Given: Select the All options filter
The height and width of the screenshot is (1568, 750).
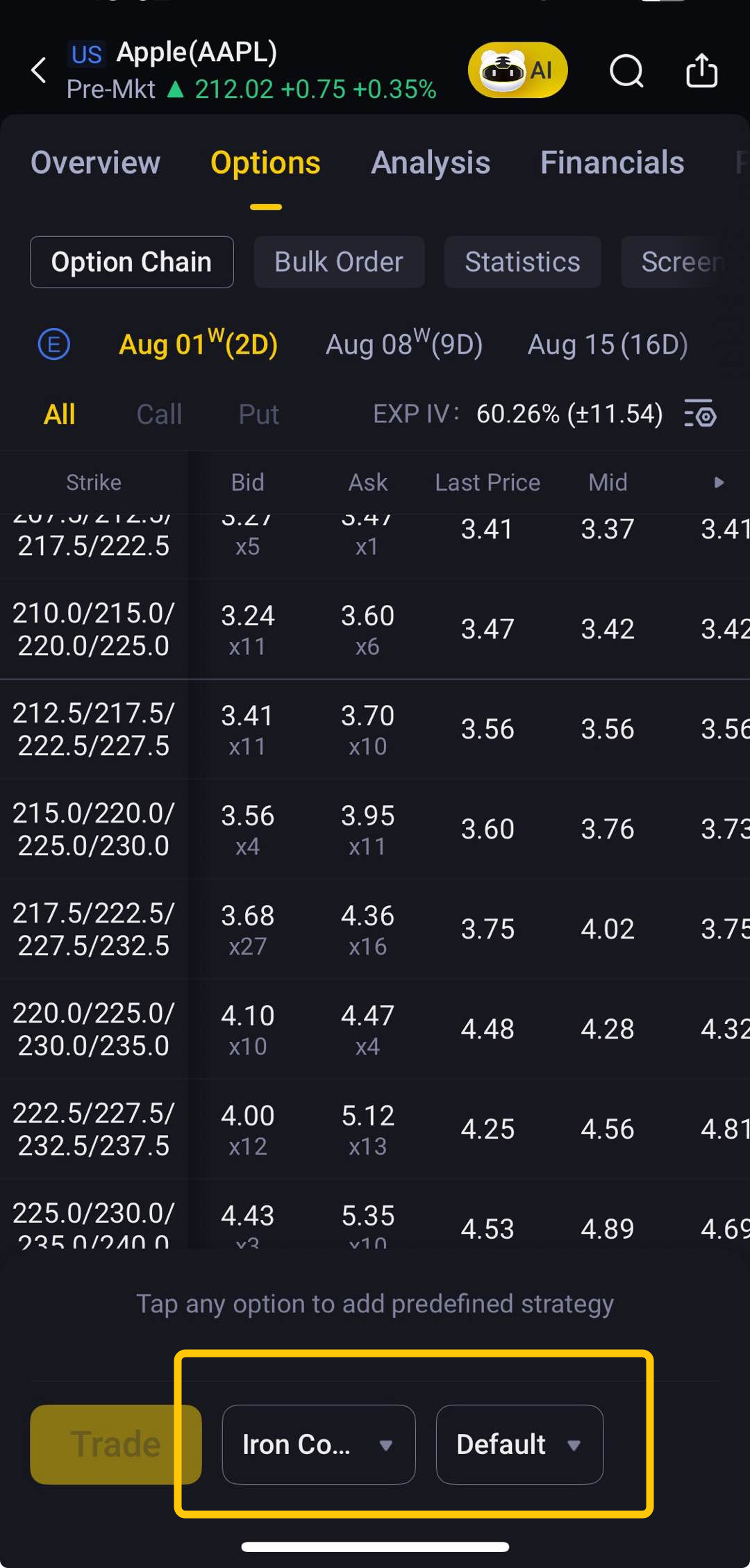Looking at the screenshot, I should click(x=59, y=414).
